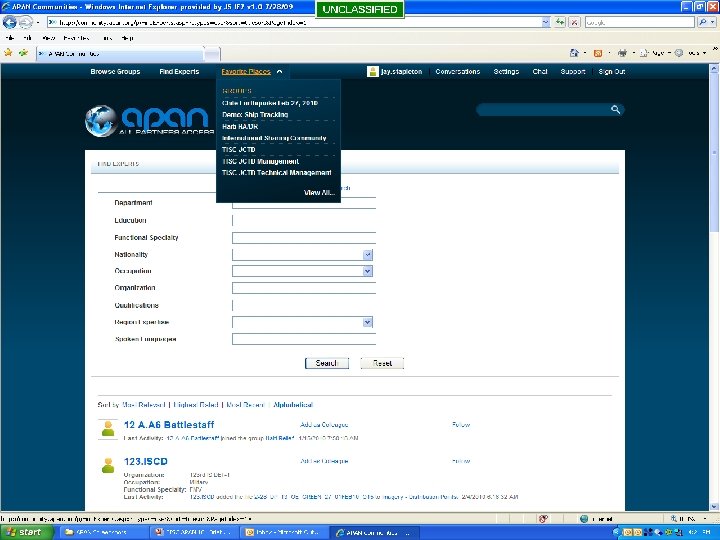
Task: Click the 123.ISCD profile avatar icon
Action: [x=108, y=465]
